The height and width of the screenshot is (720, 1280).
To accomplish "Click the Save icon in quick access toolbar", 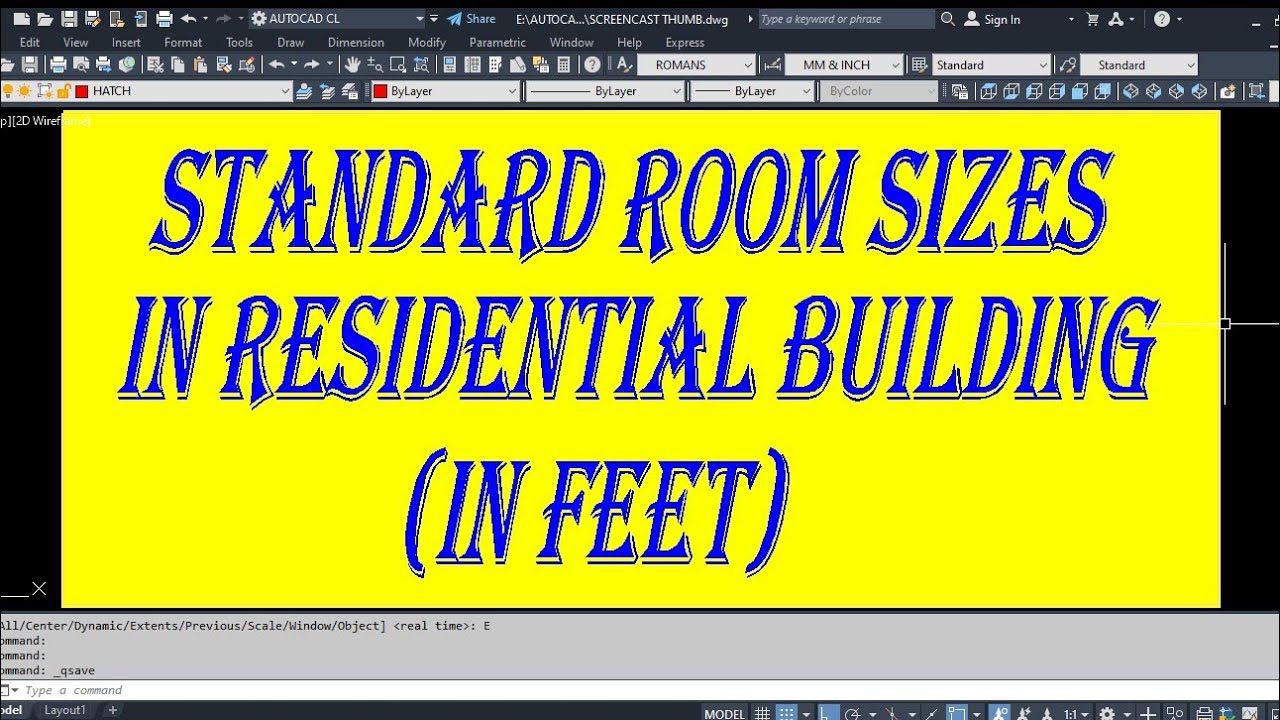I will click(68, 19).
